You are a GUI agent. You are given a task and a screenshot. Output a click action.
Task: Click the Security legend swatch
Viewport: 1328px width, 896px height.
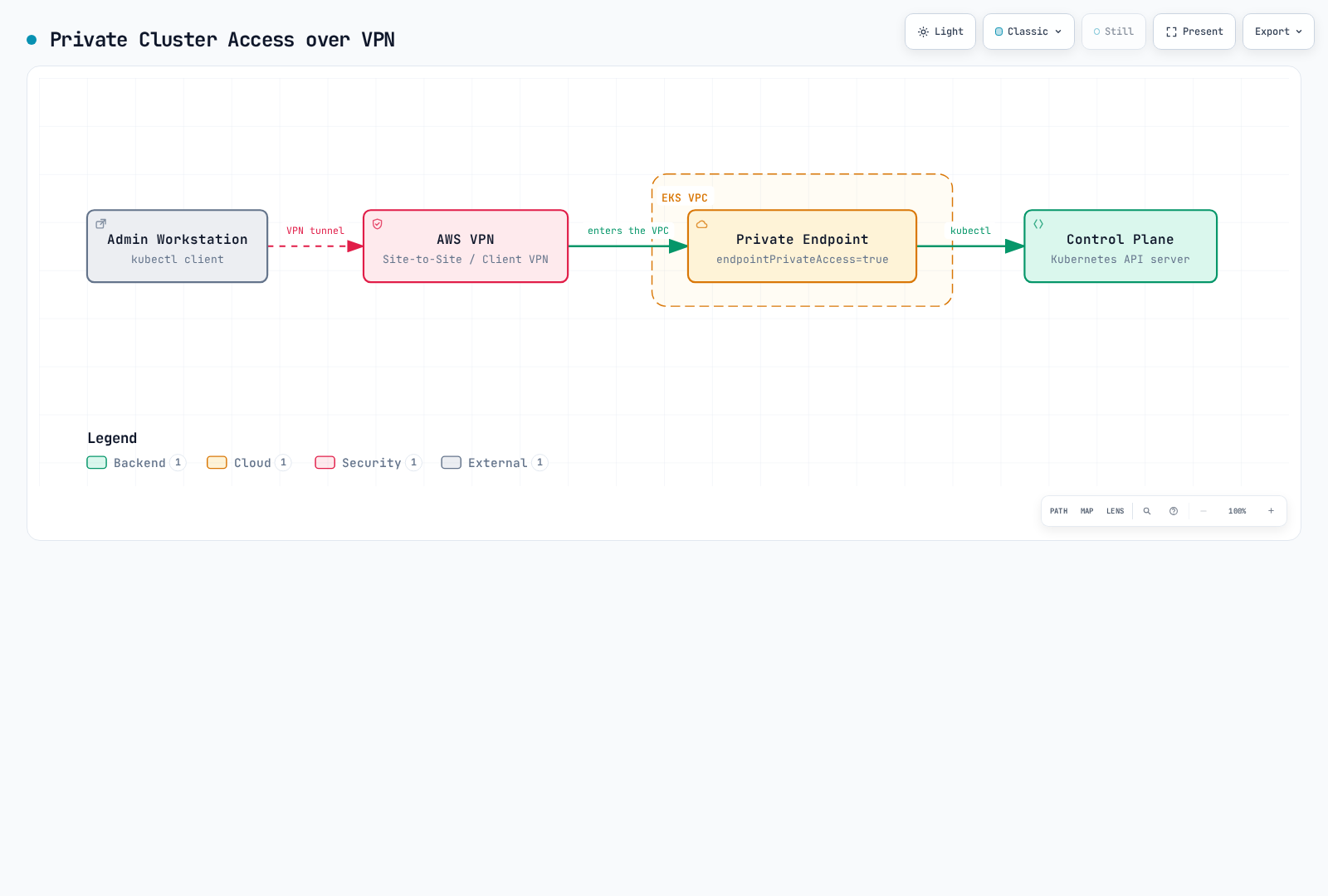(325, 463)
